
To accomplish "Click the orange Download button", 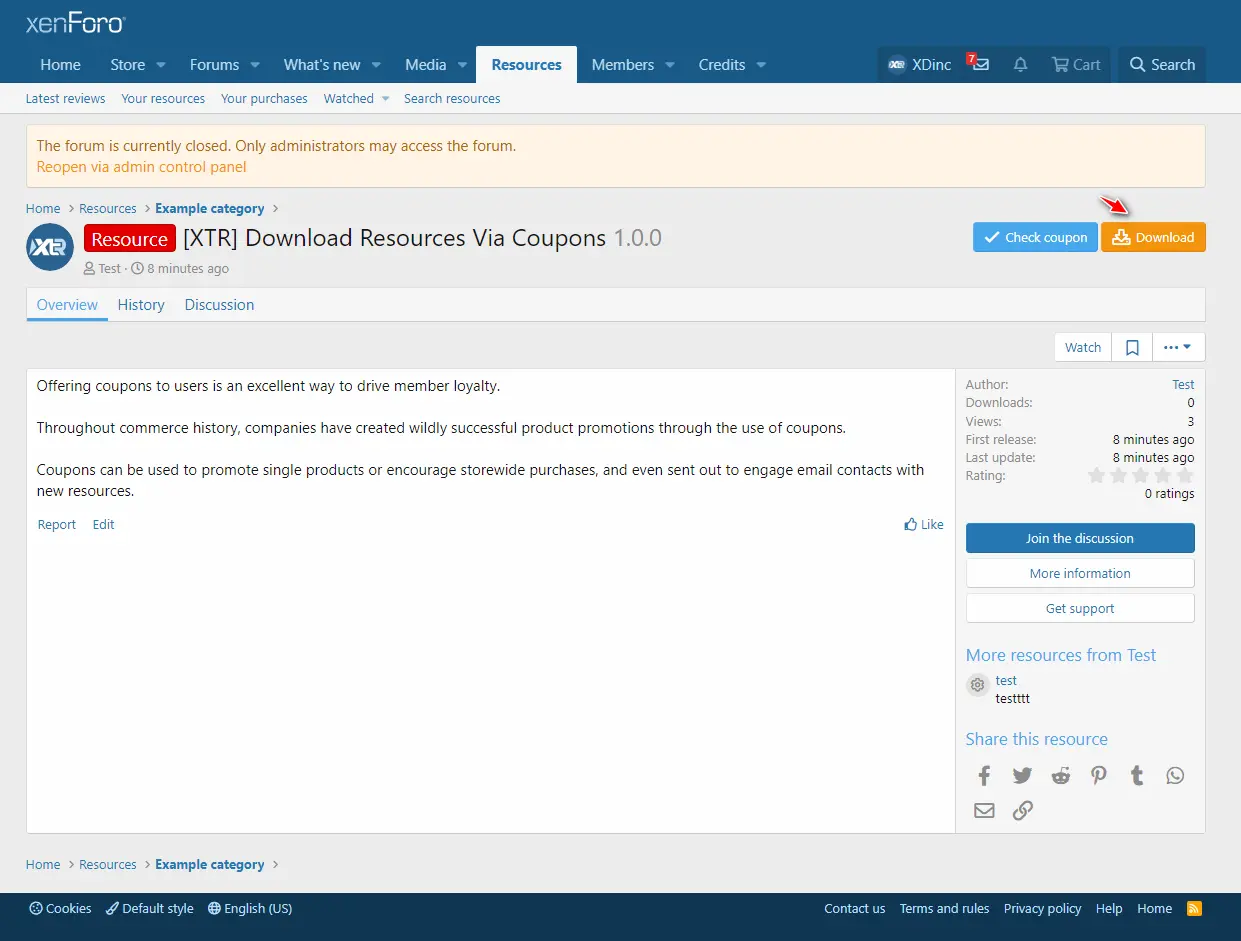I will (x=1153, y=237).
